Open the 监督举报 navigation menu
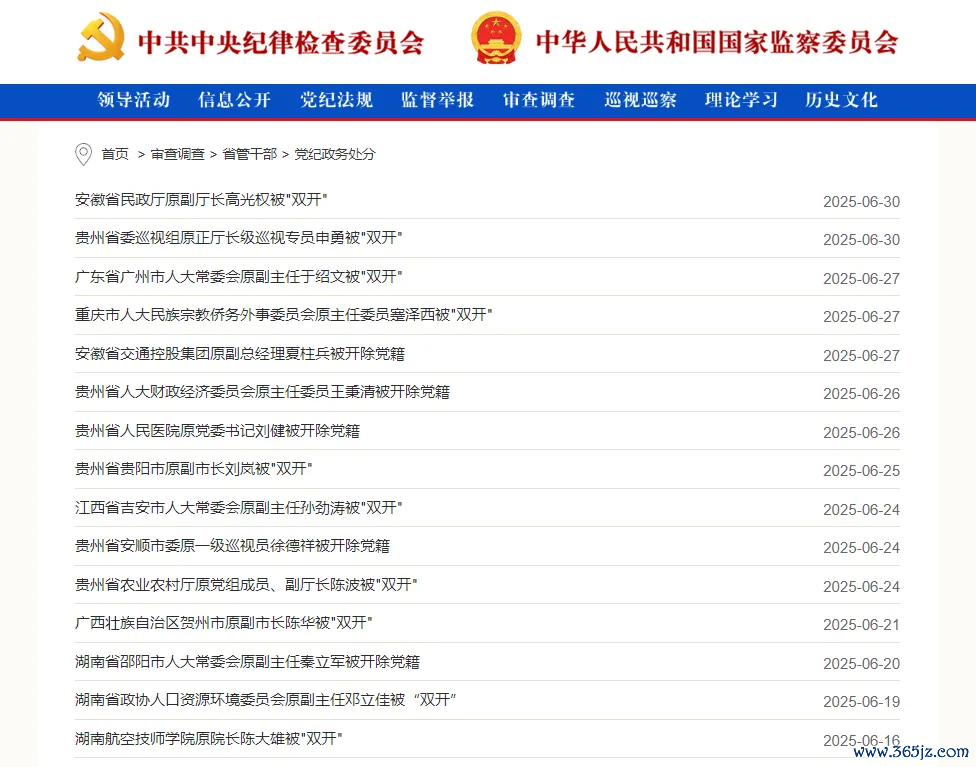This screenshot has height=767, width=976. tap(438, 100)
